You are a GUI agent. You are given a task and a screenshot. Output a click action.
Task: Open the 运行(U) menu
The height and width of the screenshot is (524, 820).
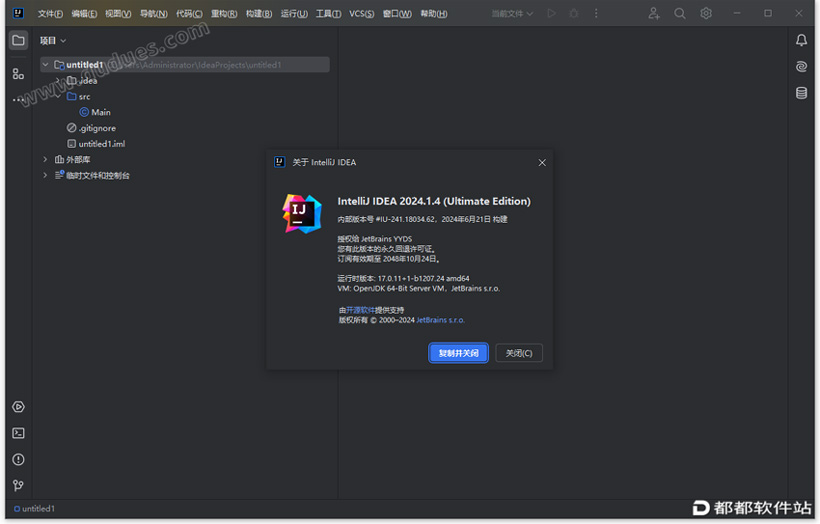pos(294,14)
